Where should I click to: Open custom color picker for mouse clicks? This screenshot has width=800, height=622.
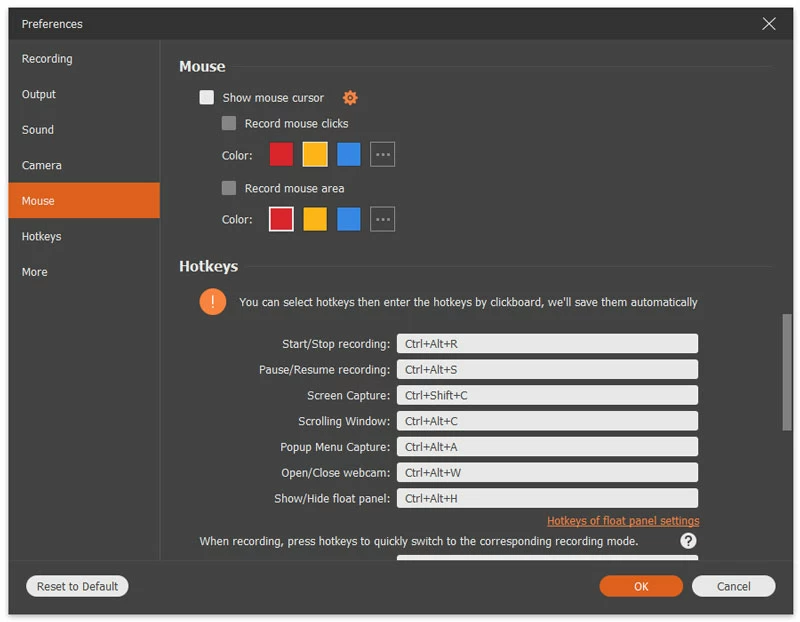pyautogui.click(x=382, y=154)
